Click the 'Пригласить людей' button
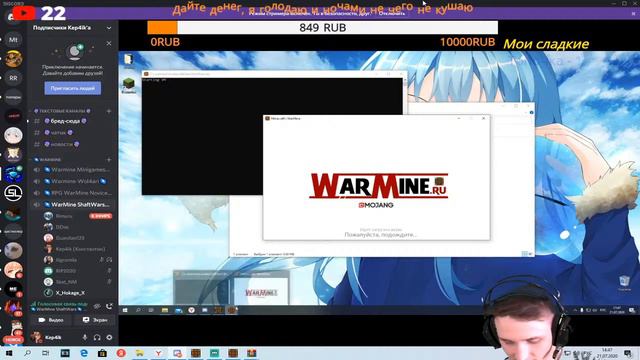 click(x=73, y=88)
